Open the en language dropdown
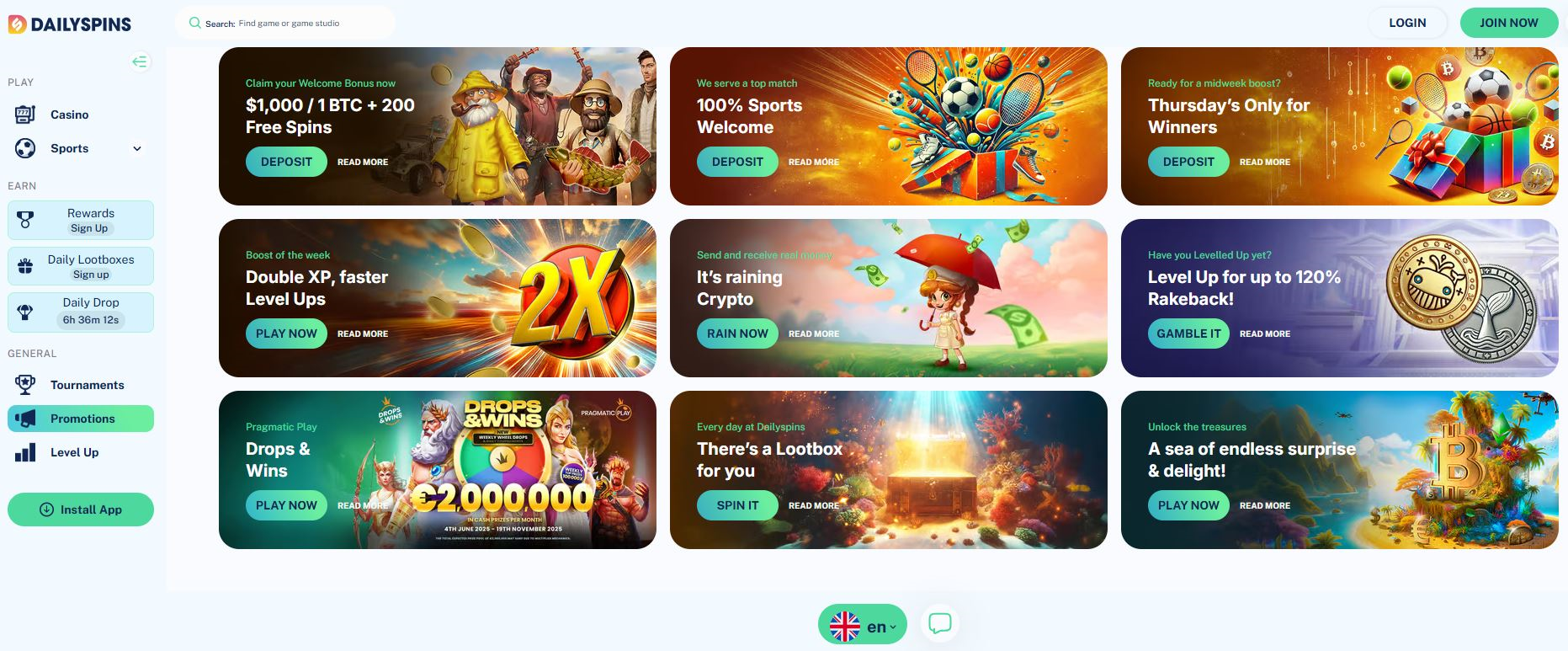The image size is (1568, 651). point(863,625)
